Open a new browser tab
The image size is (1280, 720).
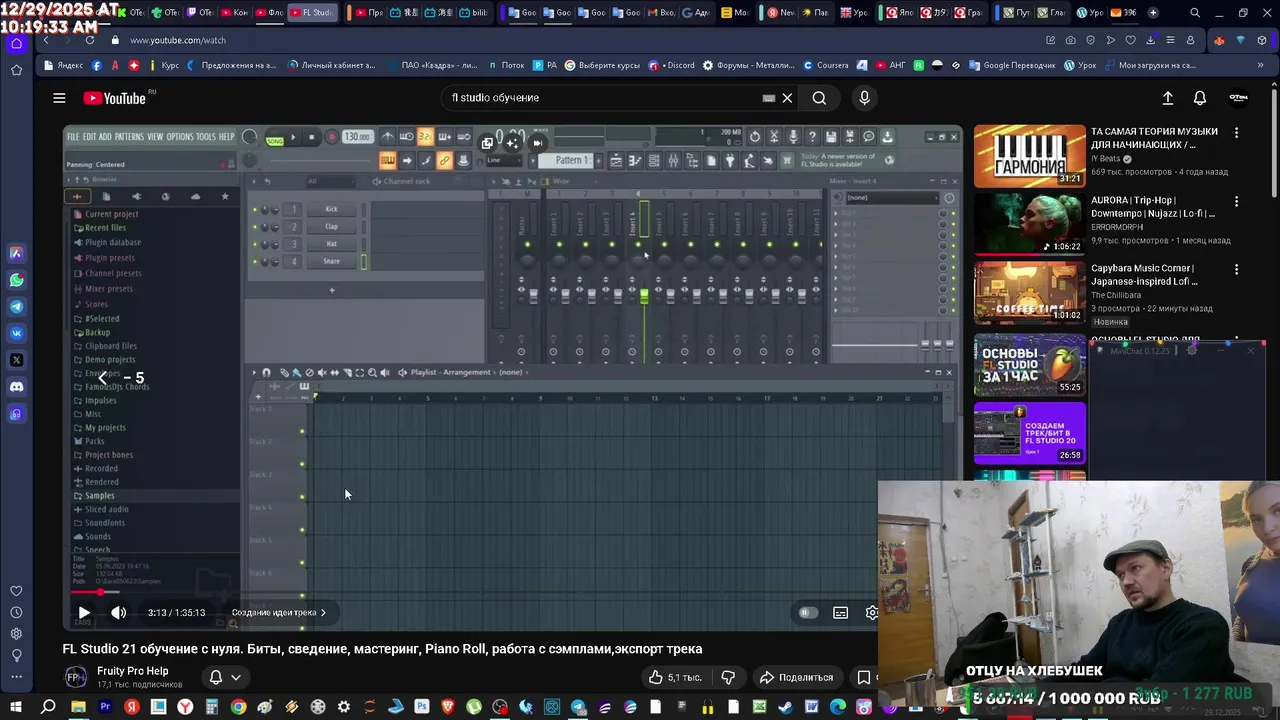[x=1153, y=13]
